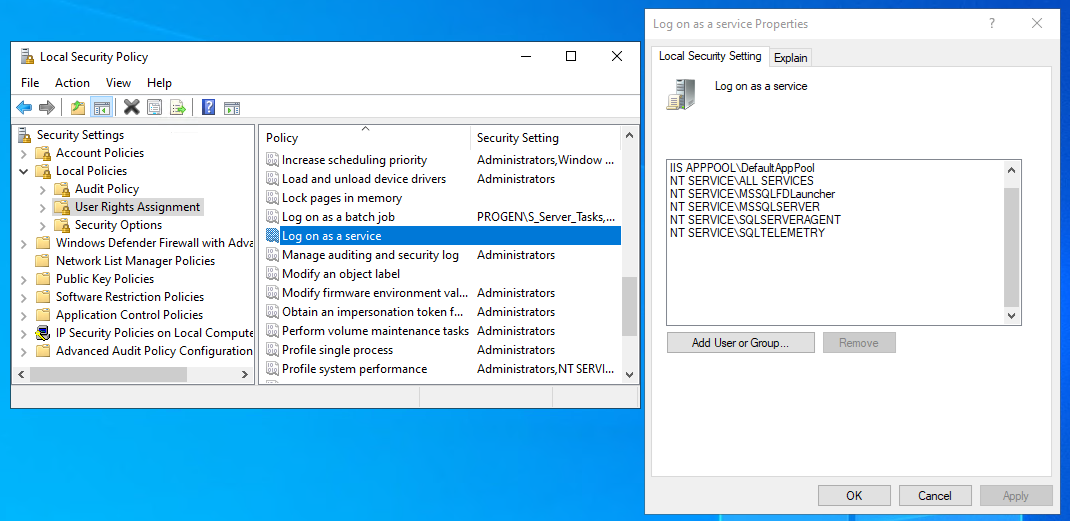
Task: Open Properties via the toolbar icon
Action: pos(155,107)
